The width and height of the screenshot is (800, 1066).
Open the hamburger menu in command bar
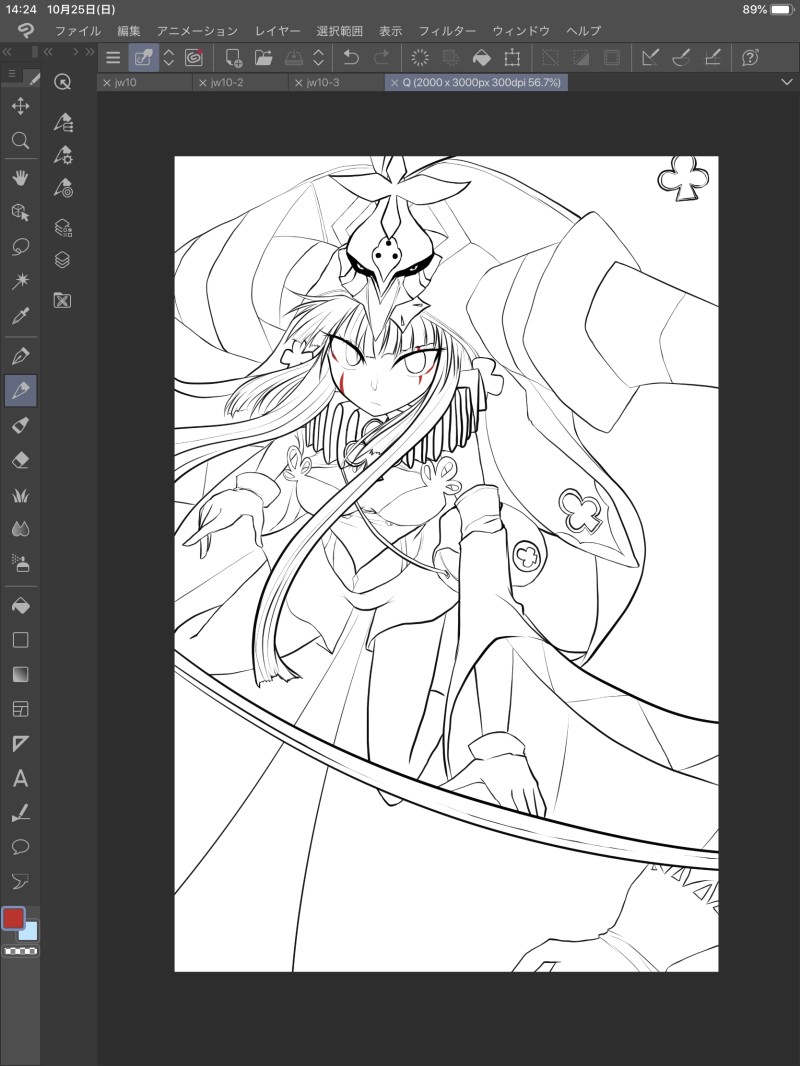pos(113,58)
